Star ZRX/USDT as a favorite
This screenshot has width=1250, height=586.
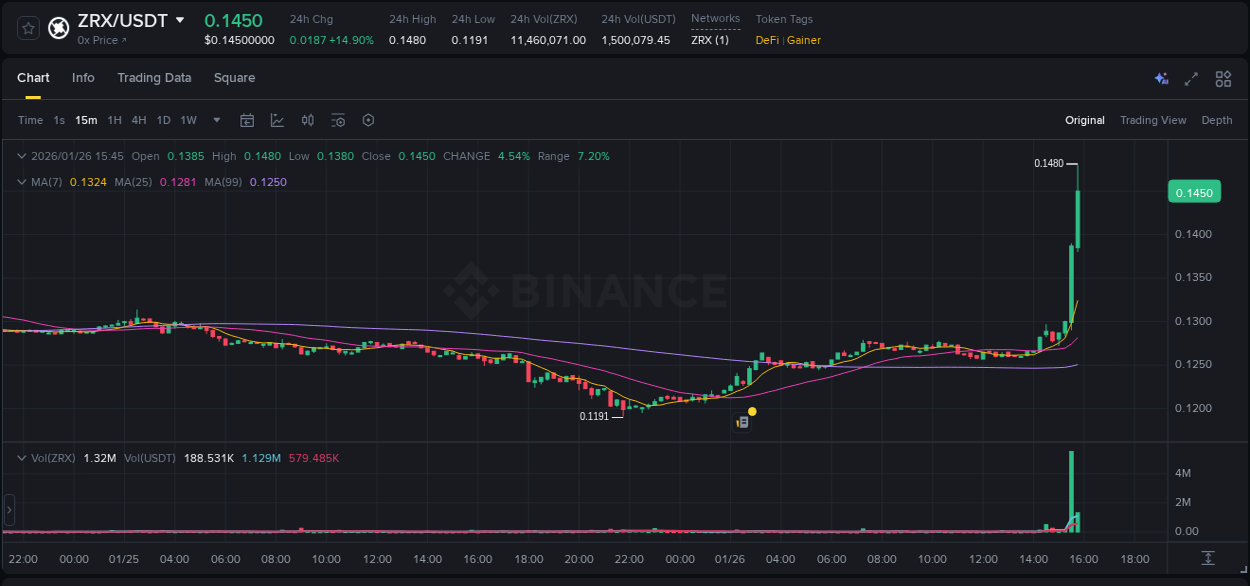pyautogui.click(x=28, y=28)
